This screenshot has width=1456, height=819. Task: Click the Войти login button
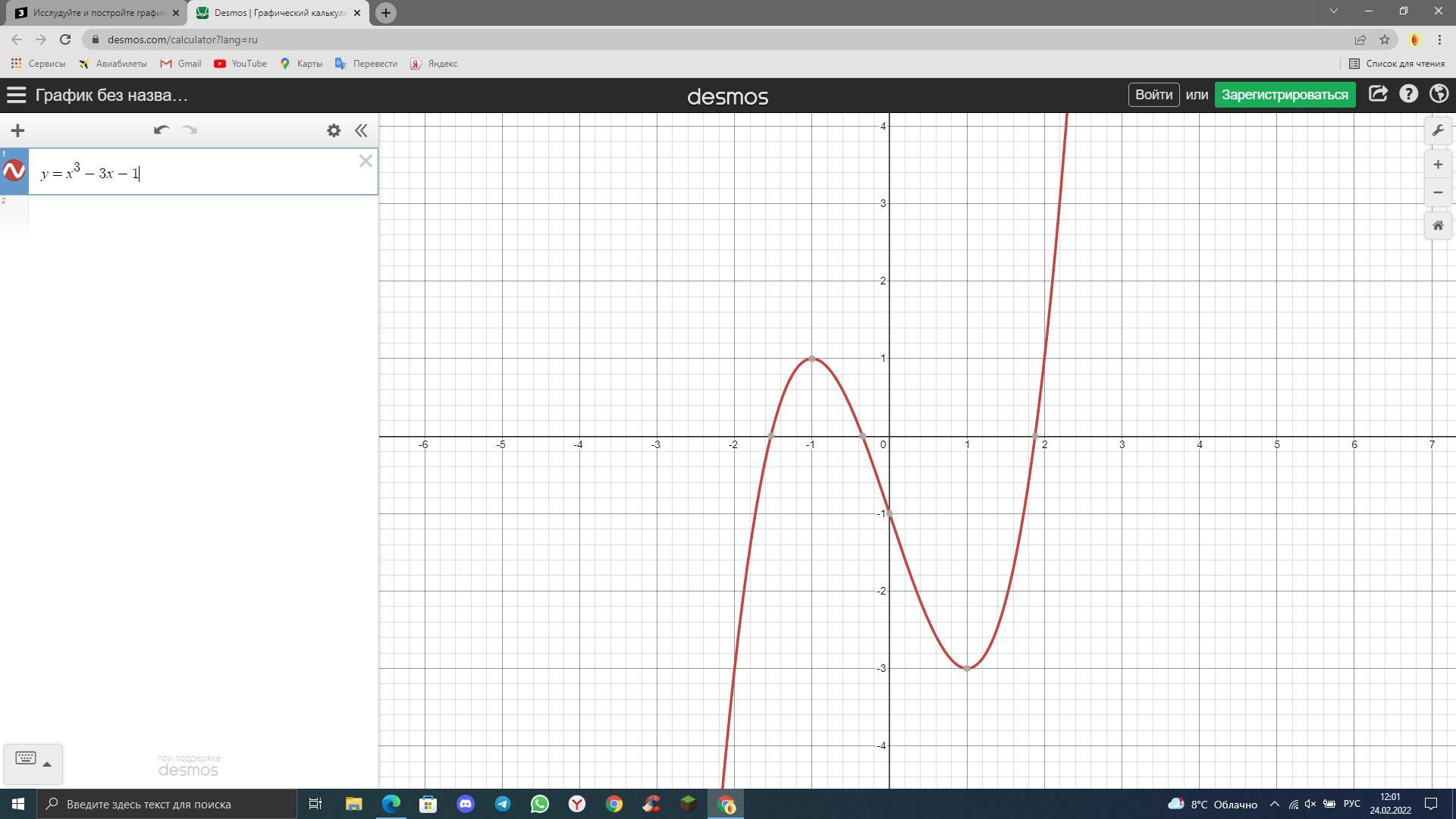point(1153,95)
